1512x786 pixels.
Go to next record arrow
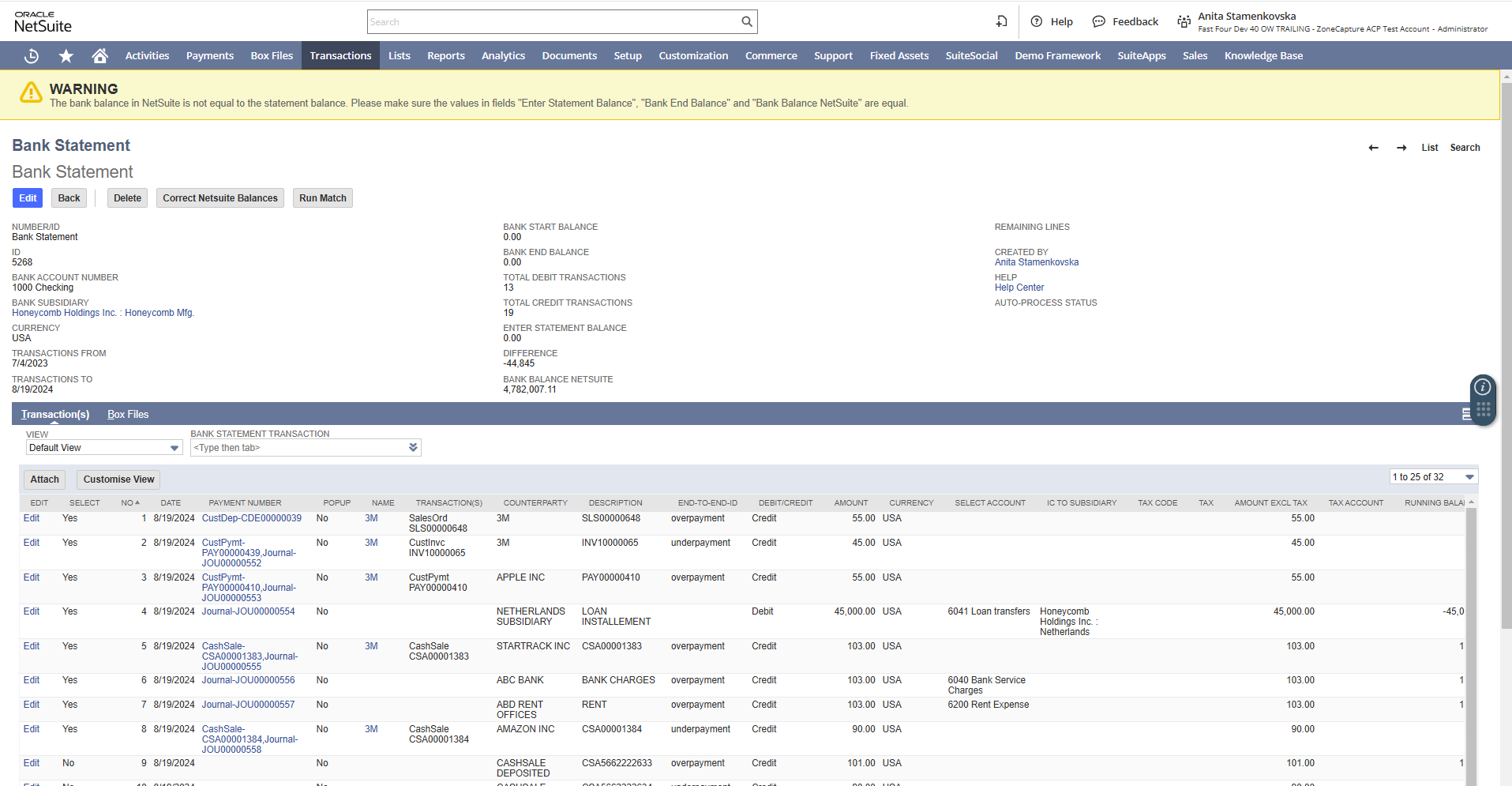(x=1401, y=148)
